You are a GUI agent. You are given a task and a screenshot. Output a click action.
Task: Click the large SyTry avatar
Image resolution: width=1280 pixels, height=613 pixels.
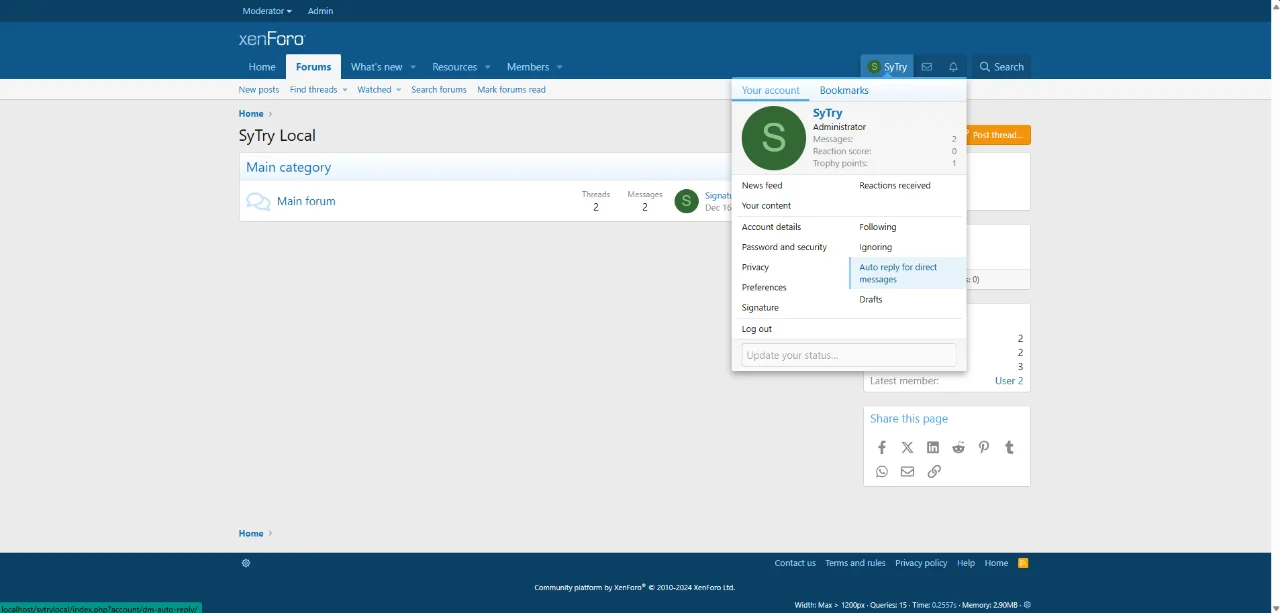(773, 139)
